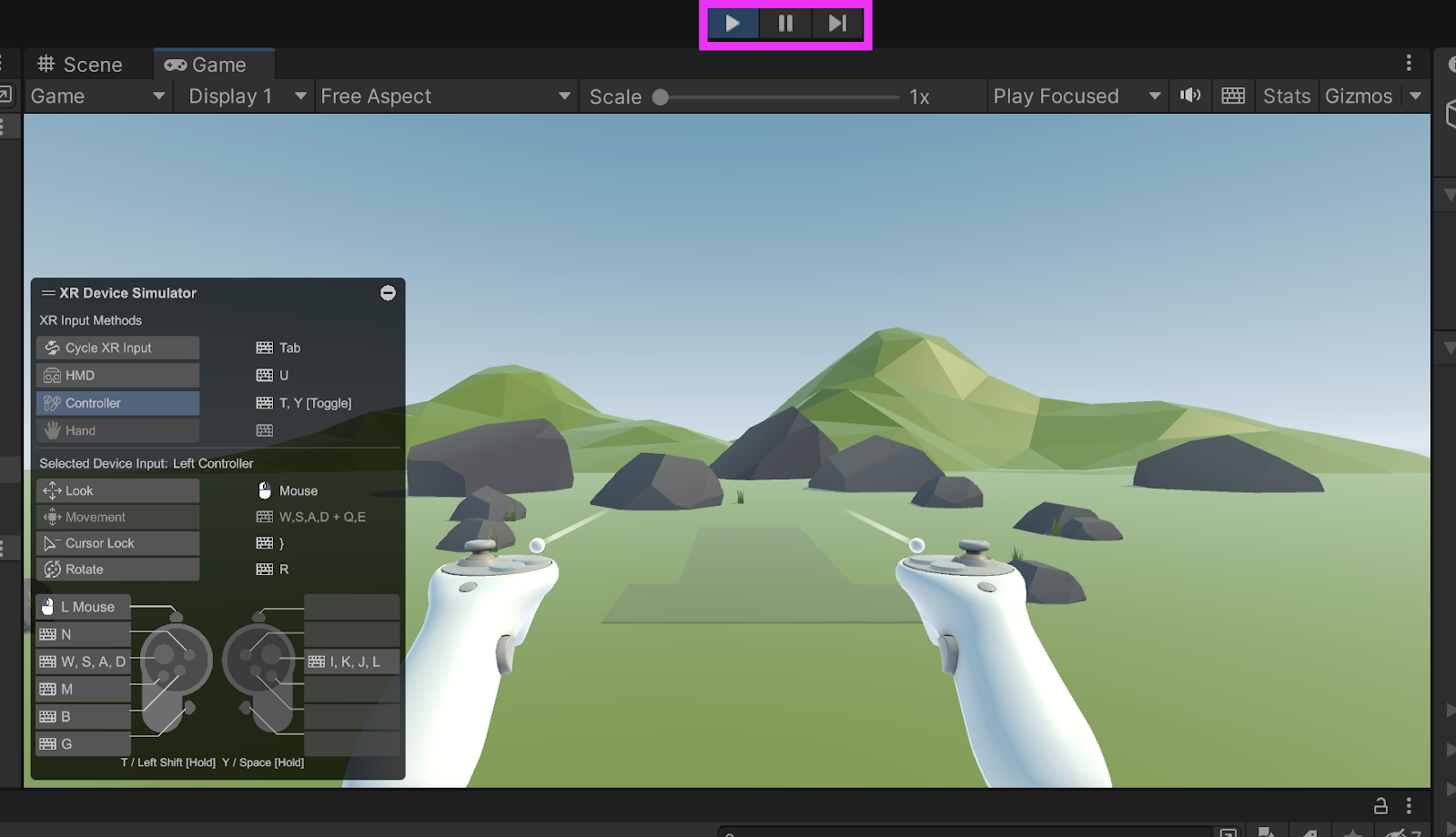This screenshot has height=837, width=1456.
Task: Mute audio with the speaker icon
Action: tap(1190, 96)
